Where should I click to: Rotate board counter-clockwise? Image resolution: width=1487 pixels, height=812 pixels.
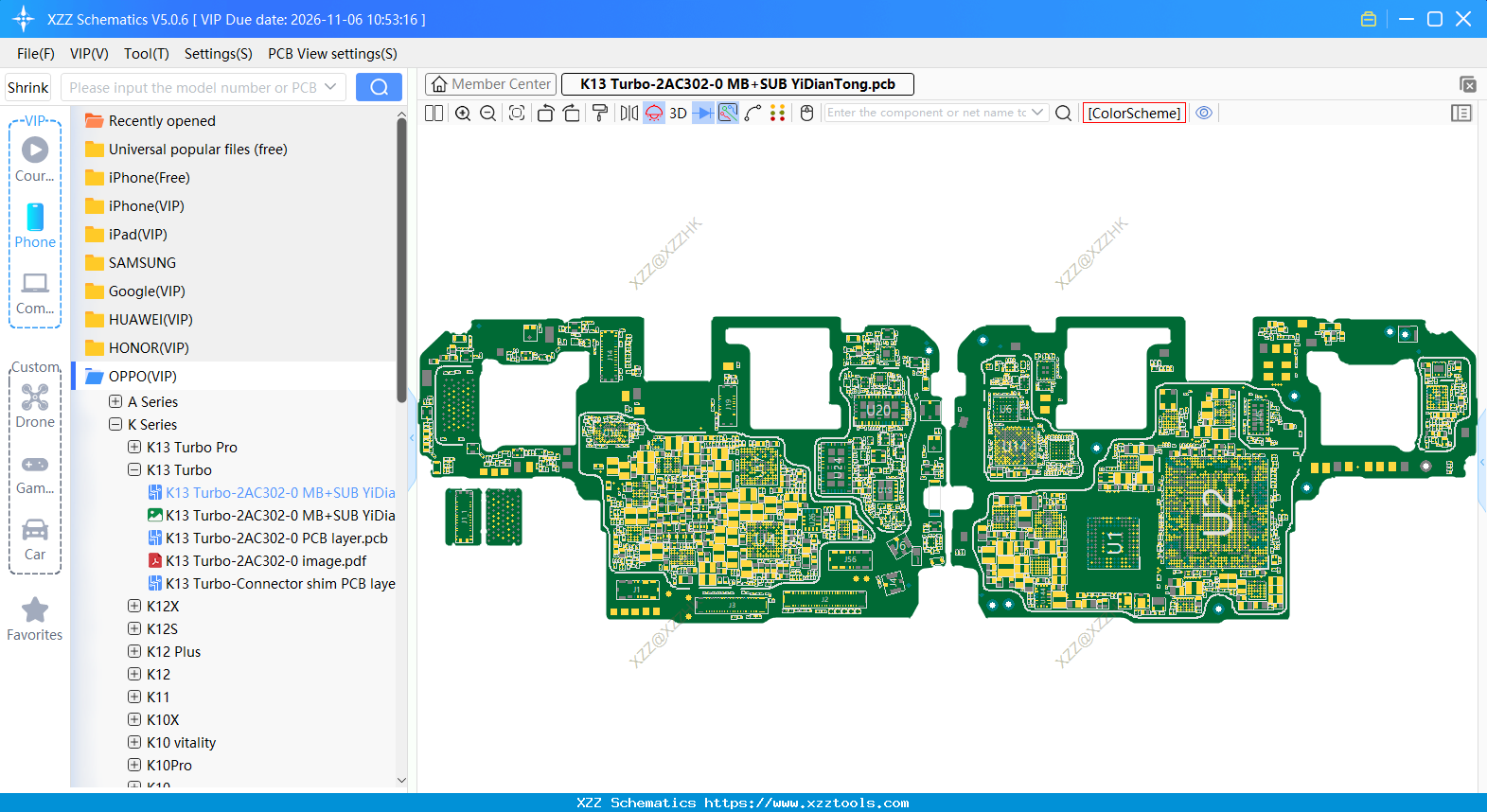click(x=545, y=113)
